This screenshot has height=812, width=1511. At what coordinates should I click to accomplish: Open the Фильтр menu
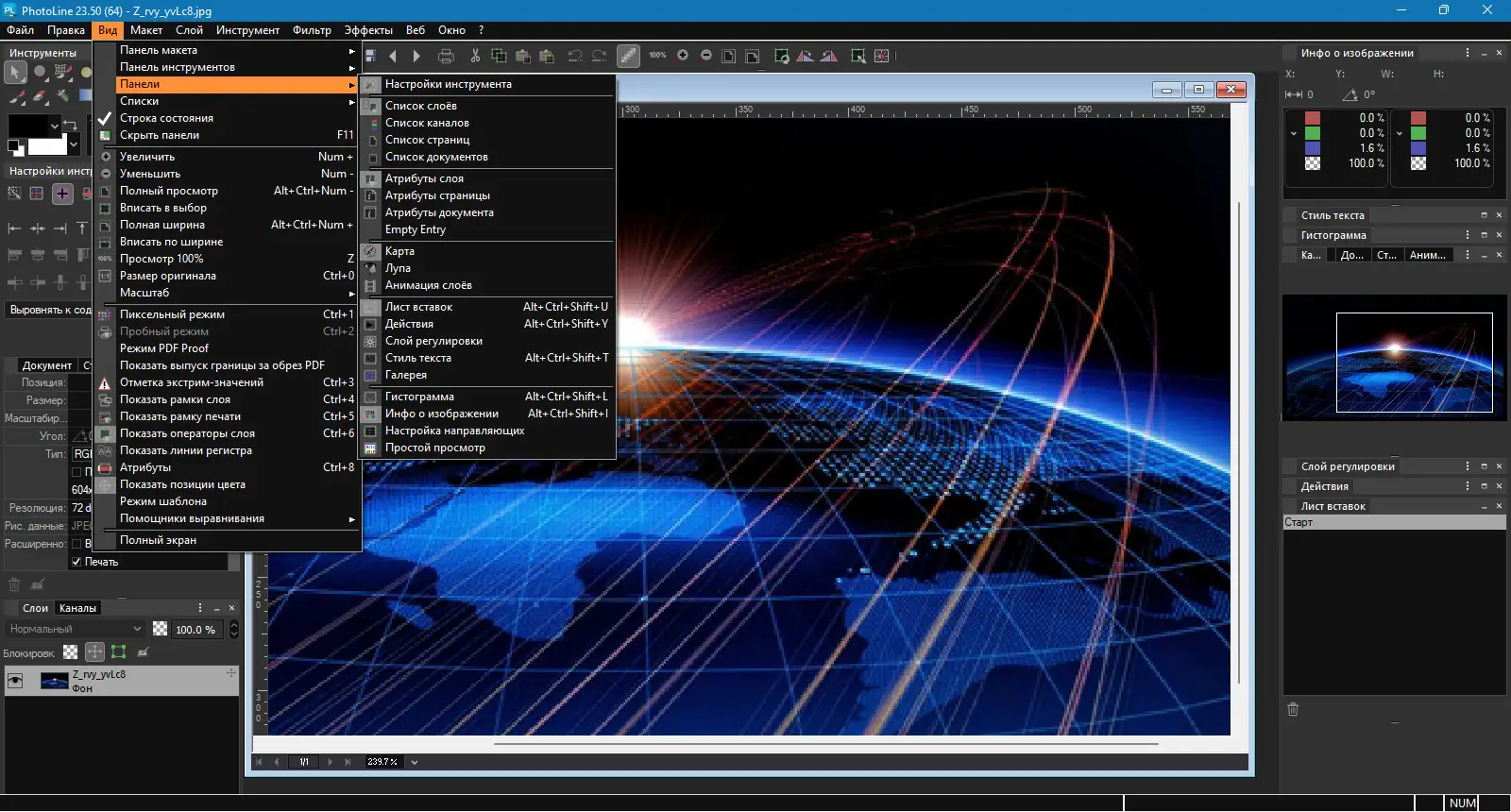pyautogui.click(x=311, y=30)
